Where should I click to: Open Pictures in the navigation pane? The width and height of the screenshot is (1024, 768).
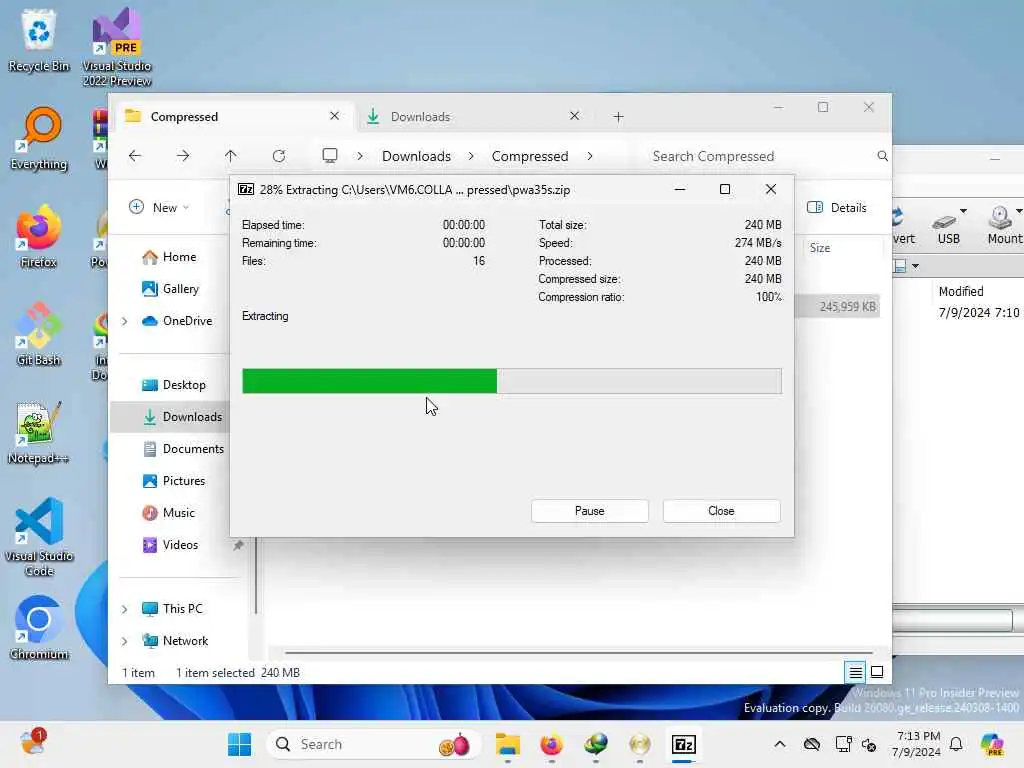tap(174, 481)
